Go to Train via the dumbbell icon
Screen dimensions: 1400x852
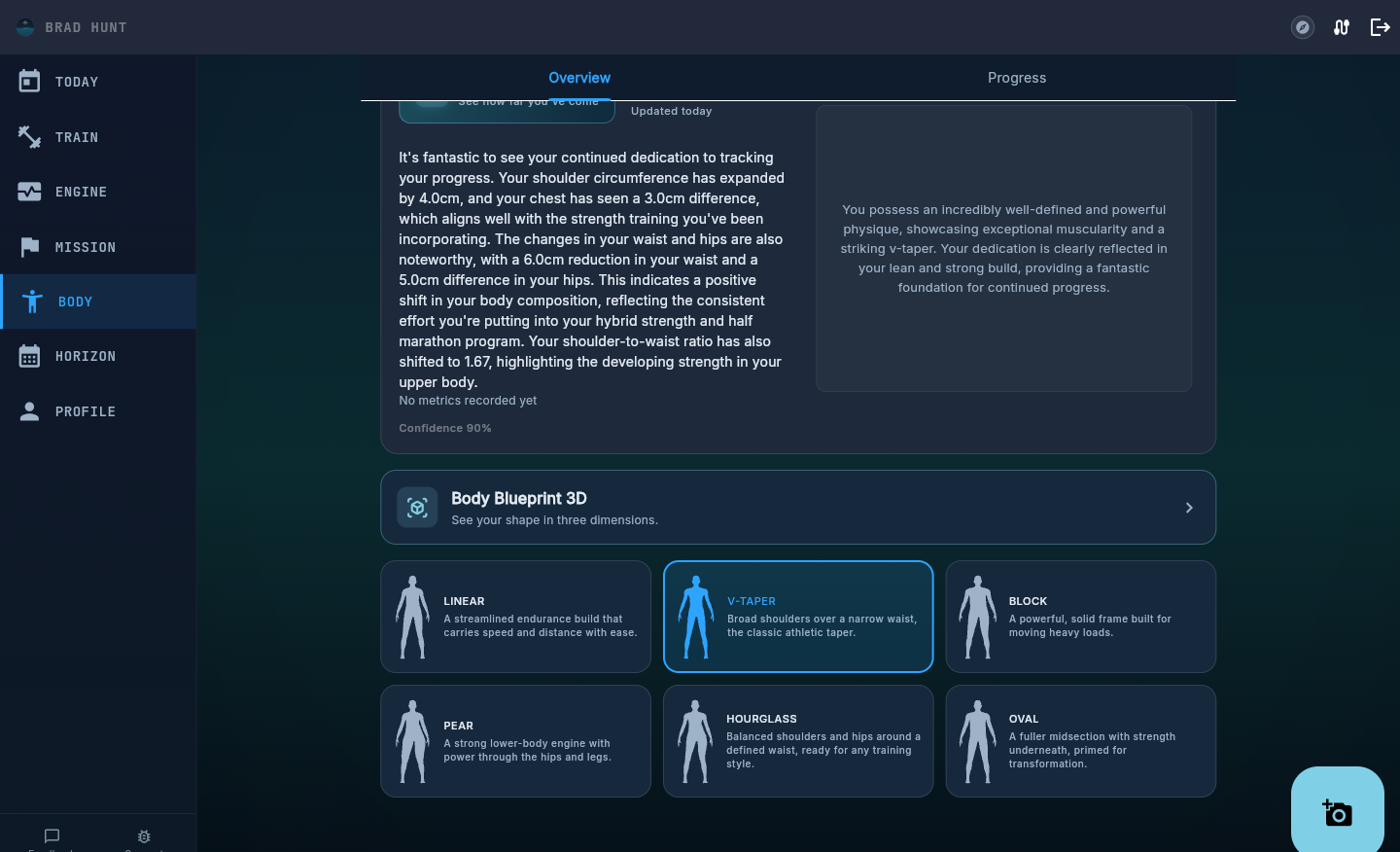pos(29,137)
